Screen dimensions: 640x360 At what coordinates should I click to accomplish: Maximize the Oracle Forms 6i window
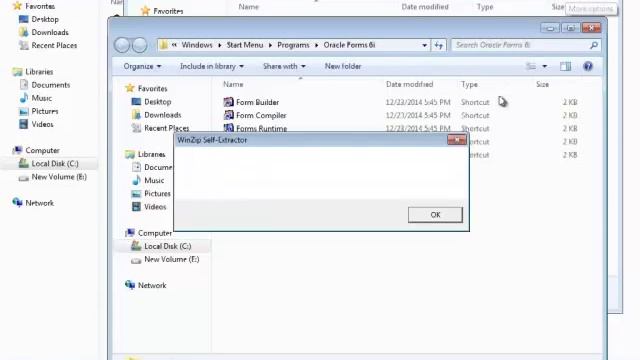click(570, 28)
